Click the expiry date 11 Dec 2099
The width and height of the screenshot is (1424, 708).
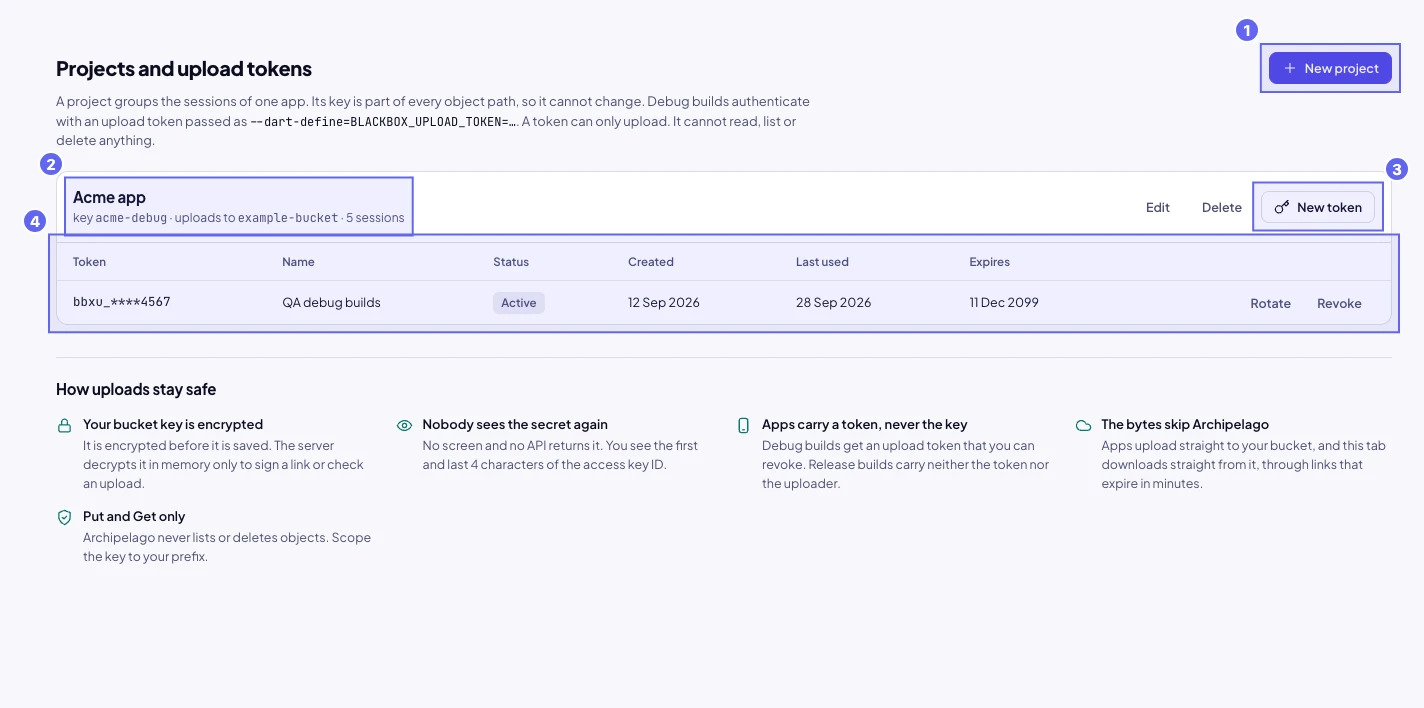coord(1004,302)
